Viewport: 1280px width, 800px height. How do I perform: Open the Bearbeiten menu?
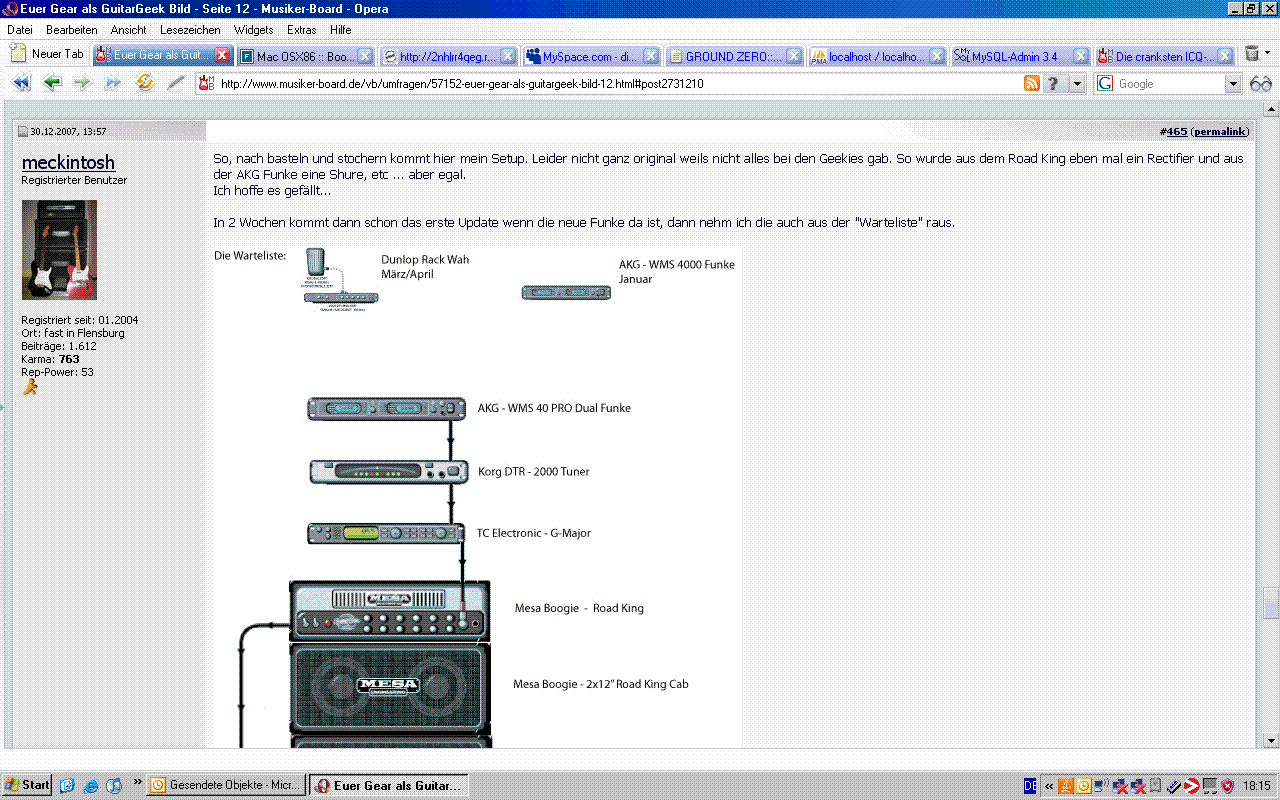click(72, 30)
